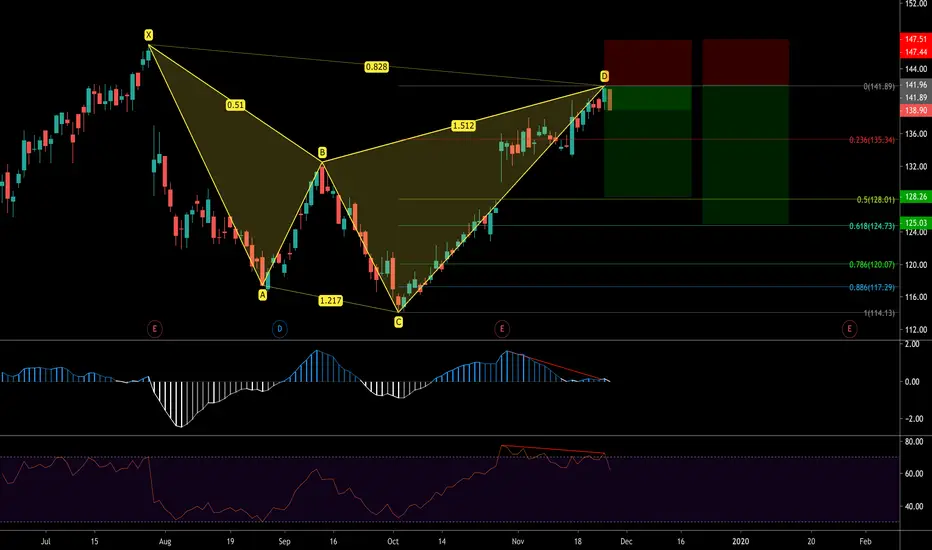Select the 120.00 price axis value

click(916, 265)
